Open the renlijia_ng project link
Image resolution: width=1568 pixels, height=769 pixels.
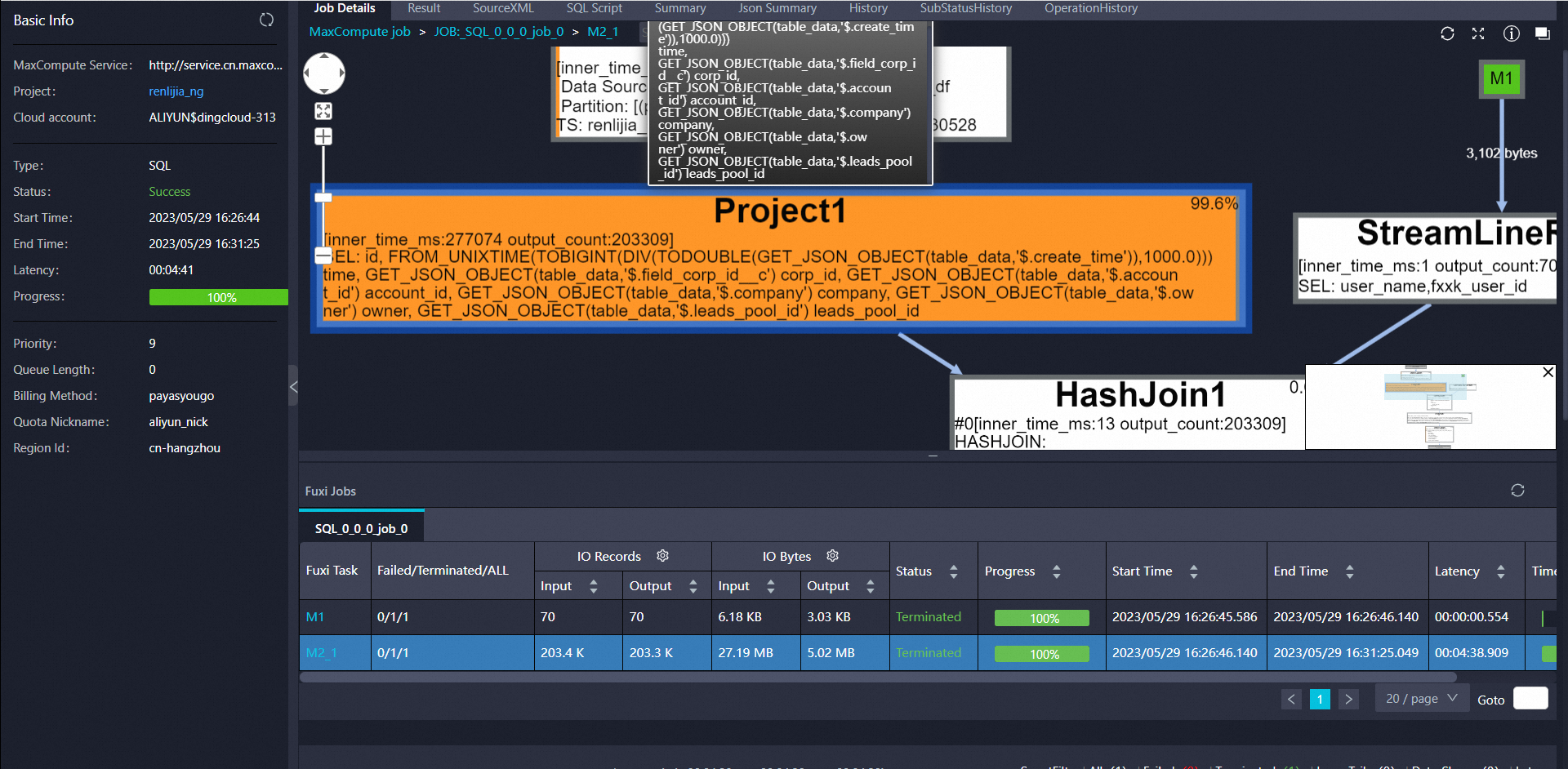(176, 91)
